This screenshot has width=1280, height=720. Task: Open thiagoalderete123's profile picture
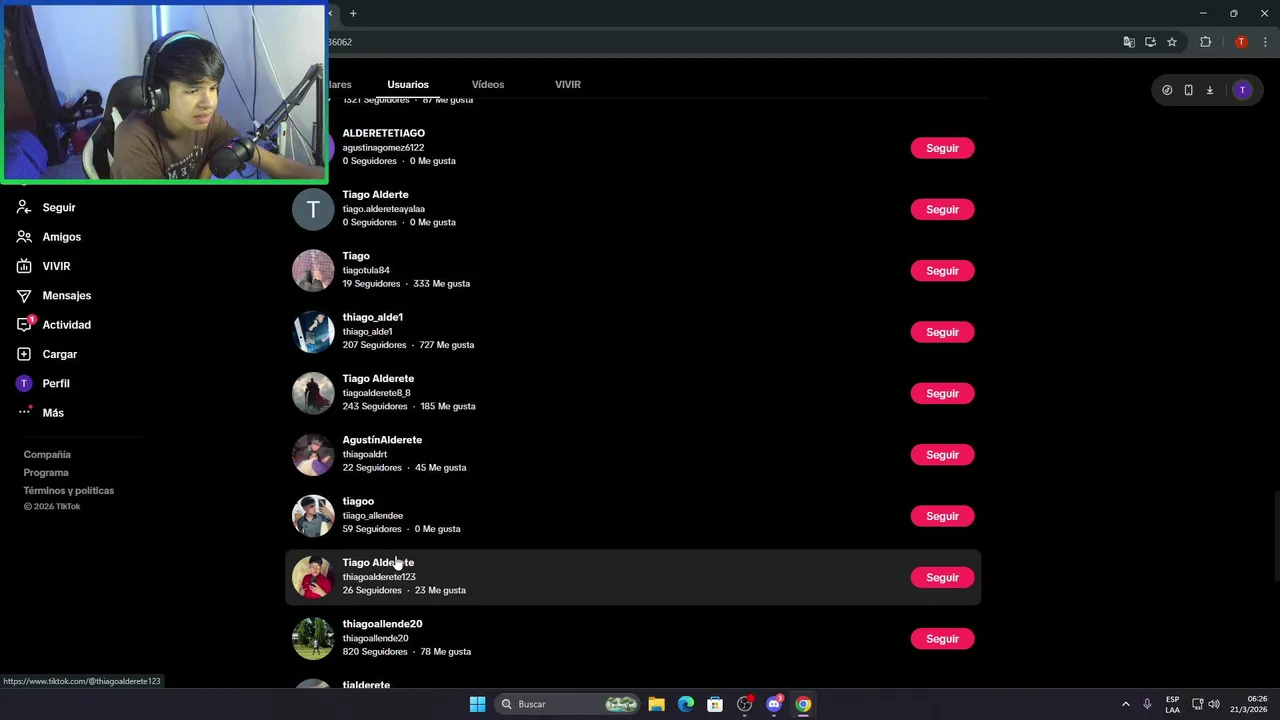point(313,577)
